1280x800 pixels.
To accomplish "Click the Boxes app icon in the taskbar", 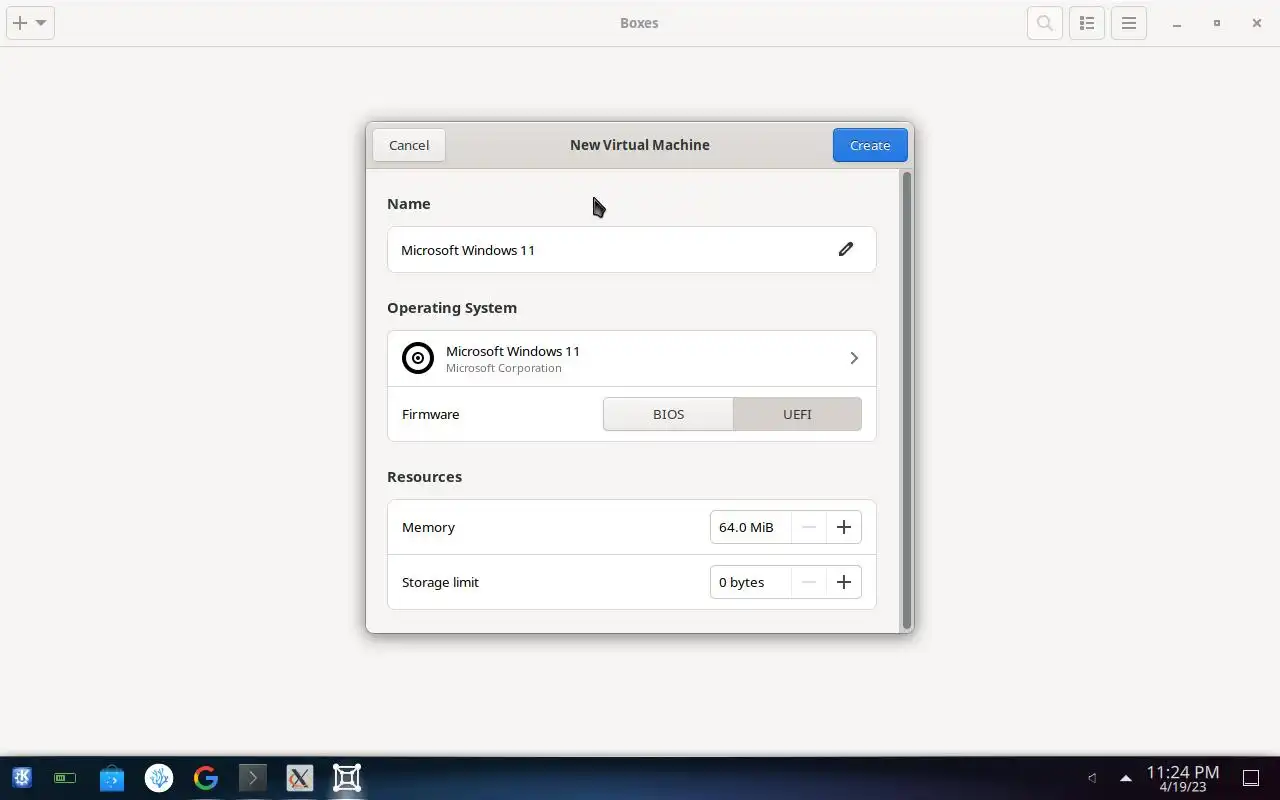I will click(x=347, y=778).
